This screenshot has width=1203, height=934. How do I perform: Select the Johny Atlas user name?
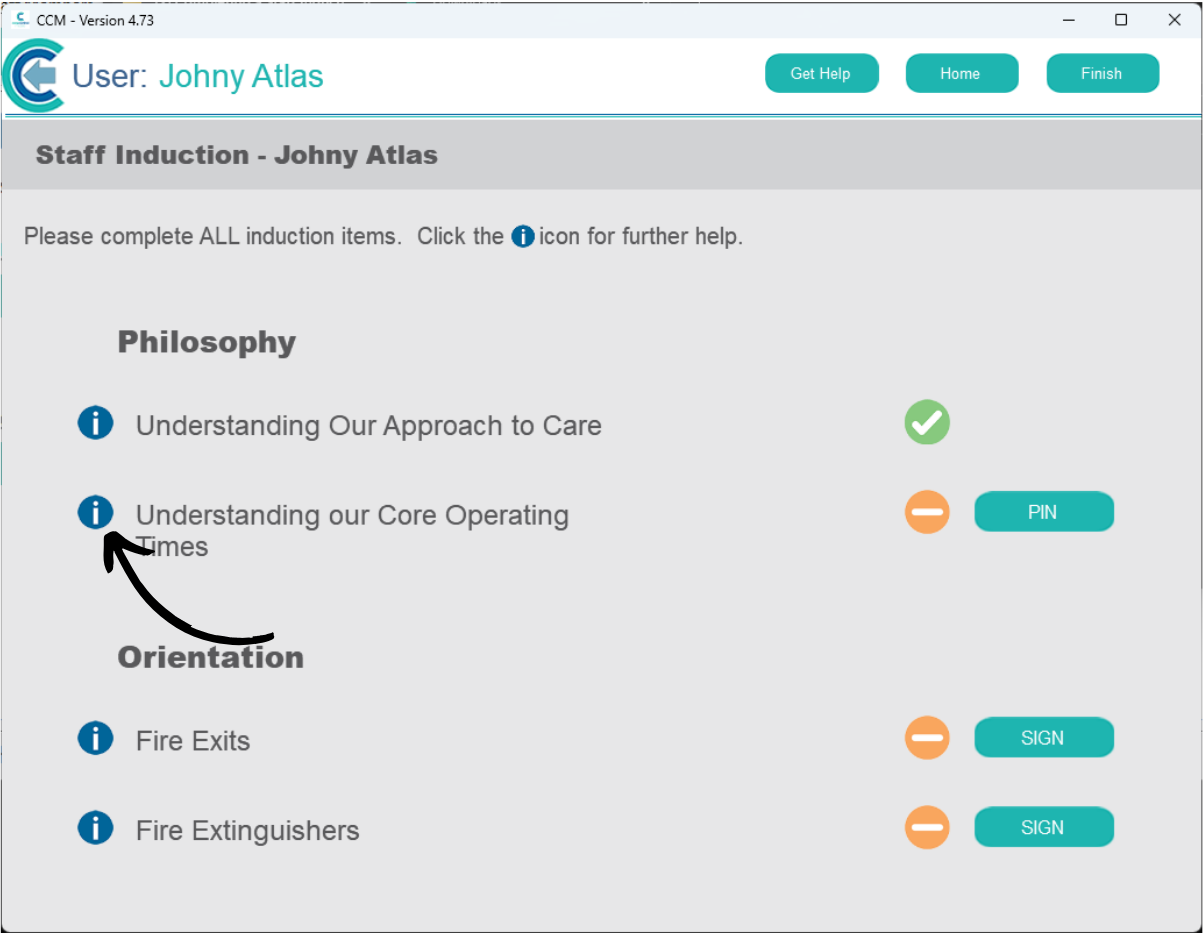click(241, 76)
